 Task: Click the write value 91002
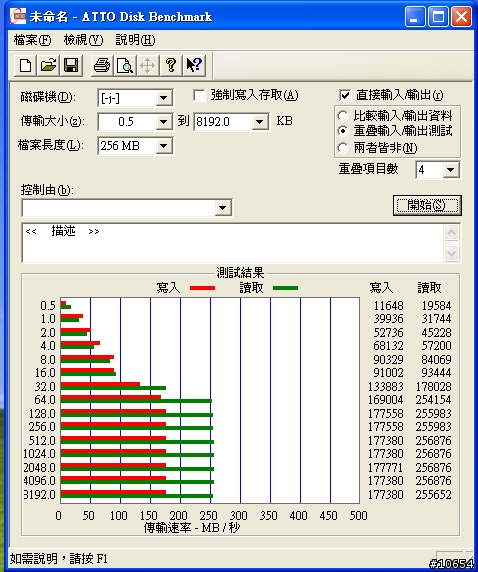tap(389, 373)
